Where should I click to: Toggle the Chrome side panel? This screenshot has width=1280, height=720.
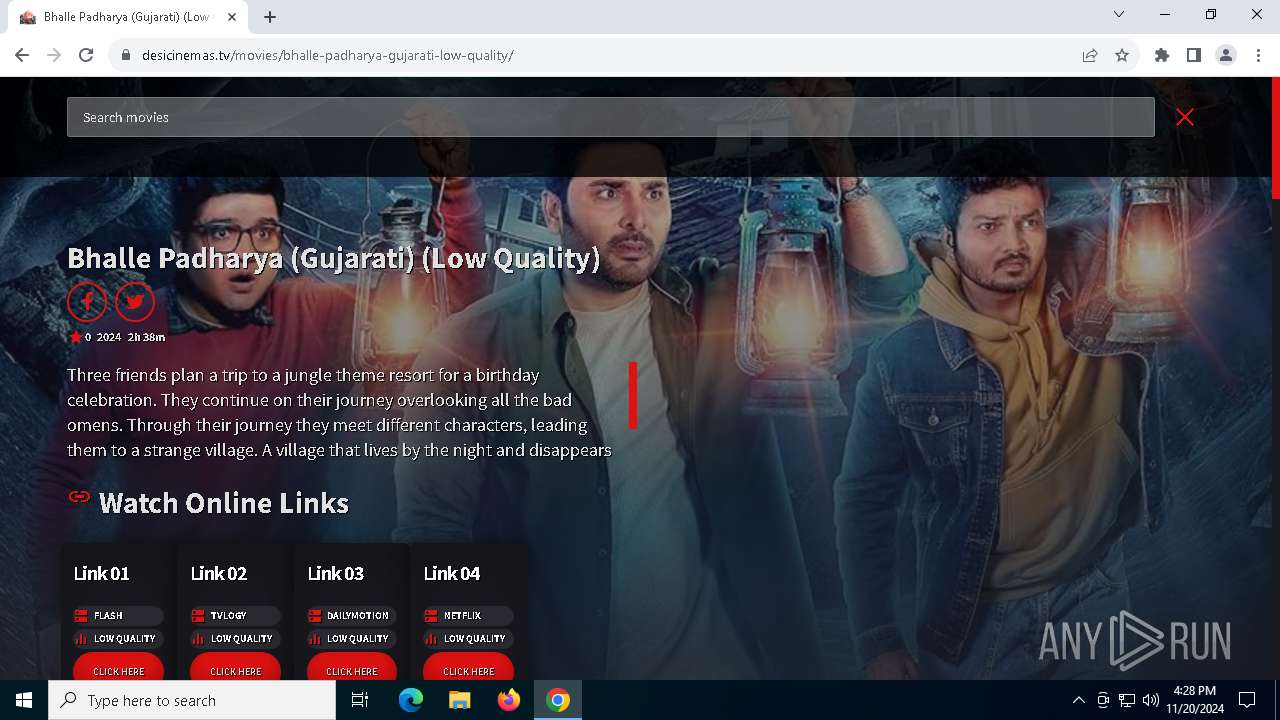click(x=1194, y=55)
